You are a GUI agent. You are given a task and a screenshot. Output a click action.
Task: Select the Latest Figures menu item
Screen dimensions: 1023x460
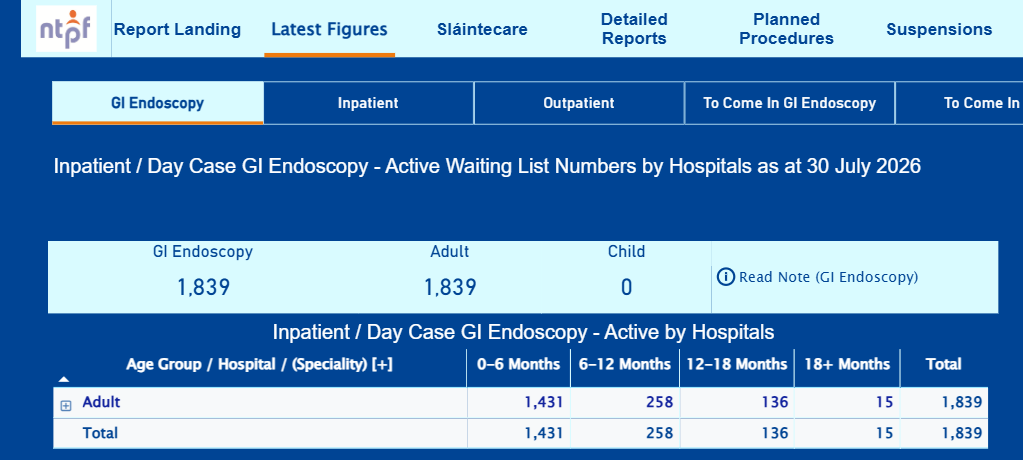coord(329,29)
